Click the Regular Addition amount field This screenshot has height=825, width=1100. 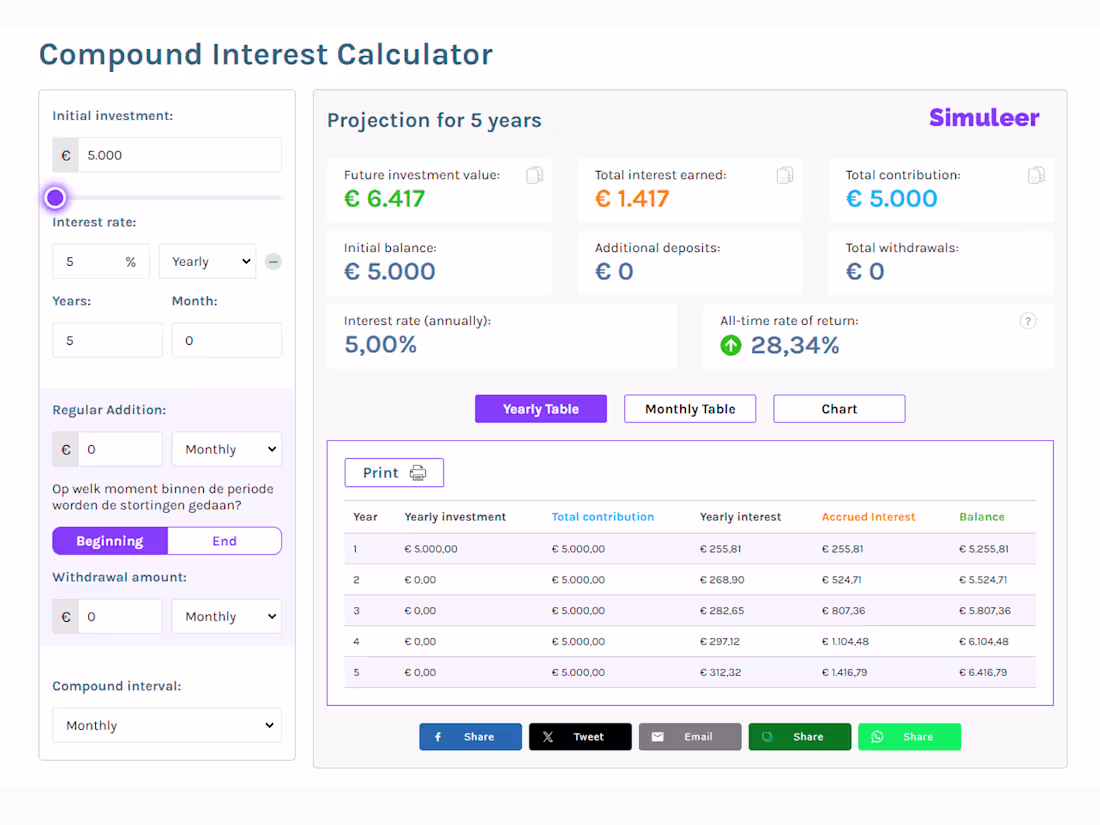tap(121, 449)
